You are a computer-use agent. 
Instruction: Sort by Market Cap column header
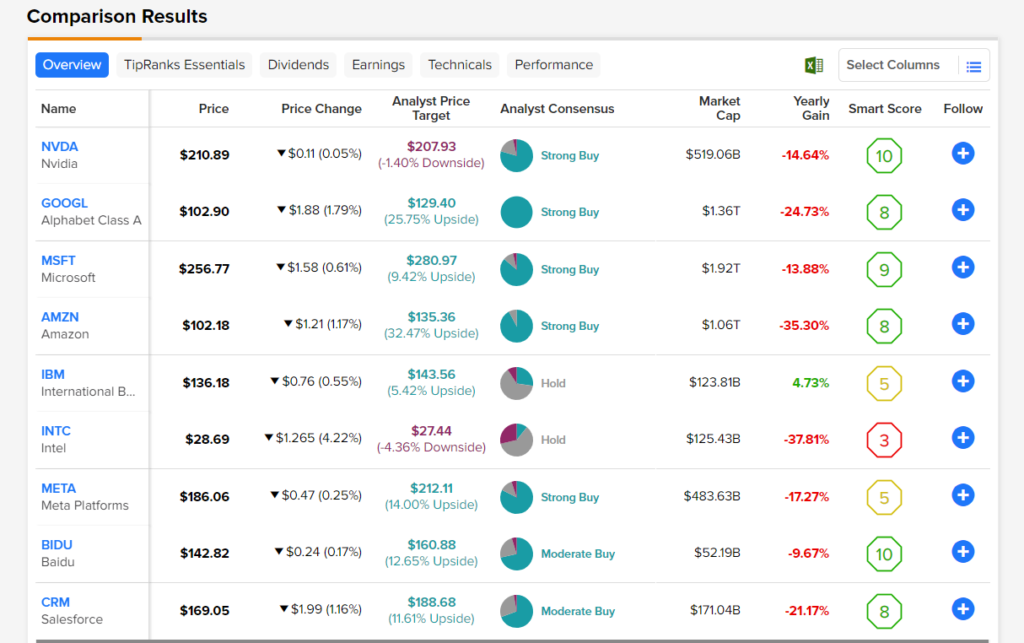pos(719,108)
